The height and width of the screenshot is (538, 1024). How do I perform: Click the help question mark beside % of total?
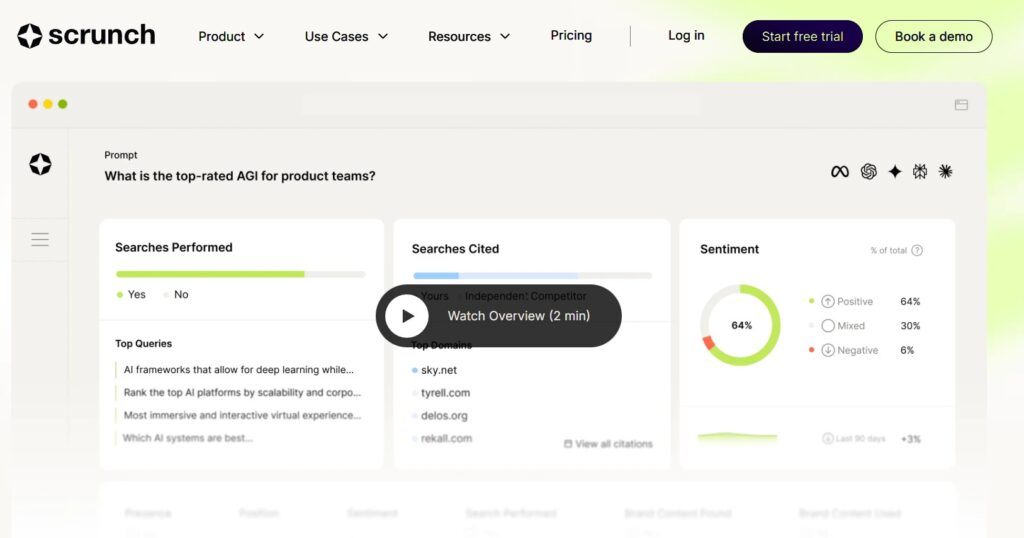coord(917,250)
